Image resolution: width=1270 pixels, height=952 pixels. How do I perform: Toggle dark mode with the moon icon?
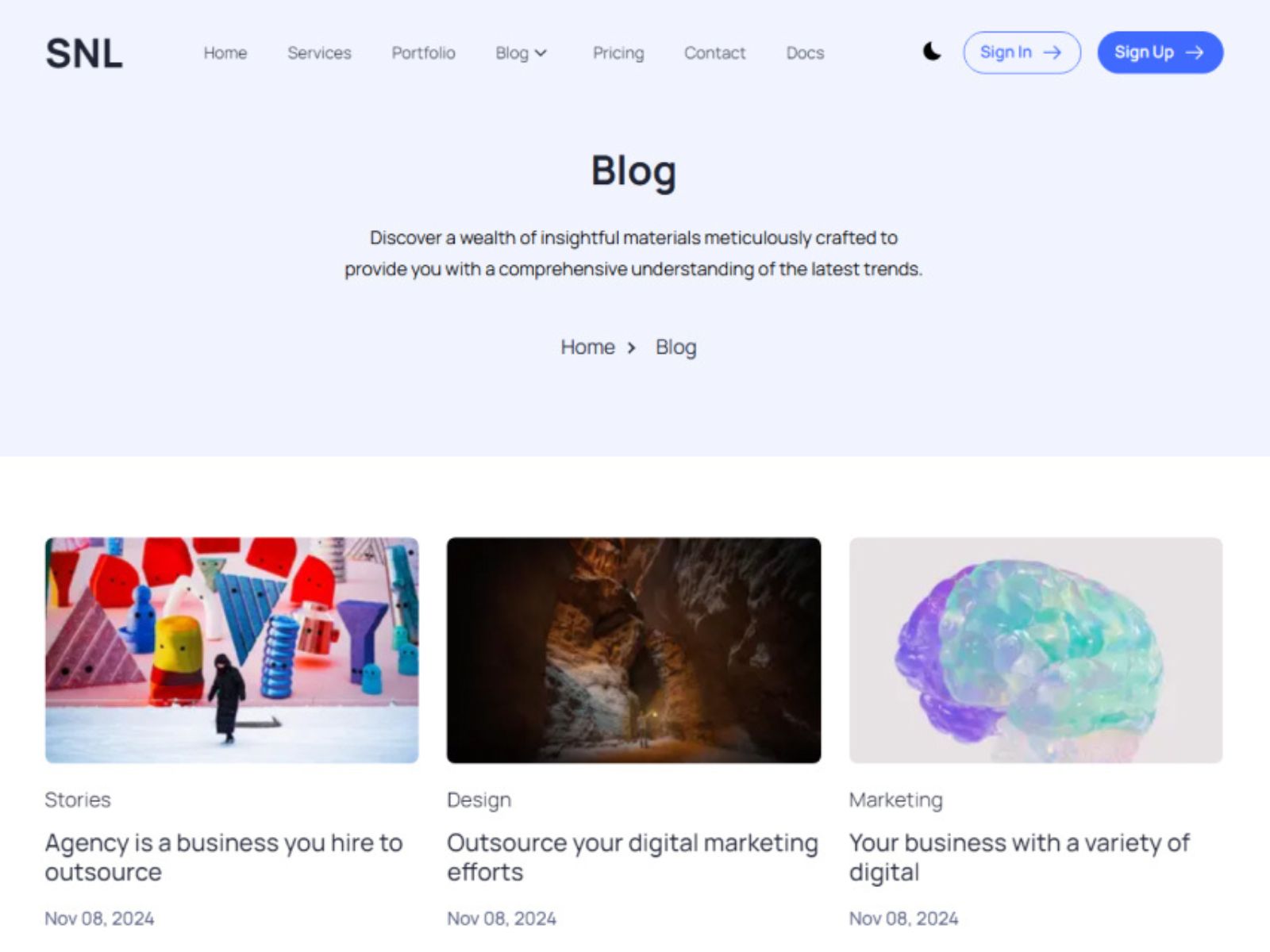coord(932,52)
